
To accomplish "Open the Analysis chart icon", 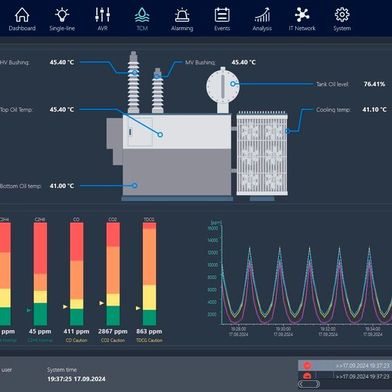I will pos(262,15).
